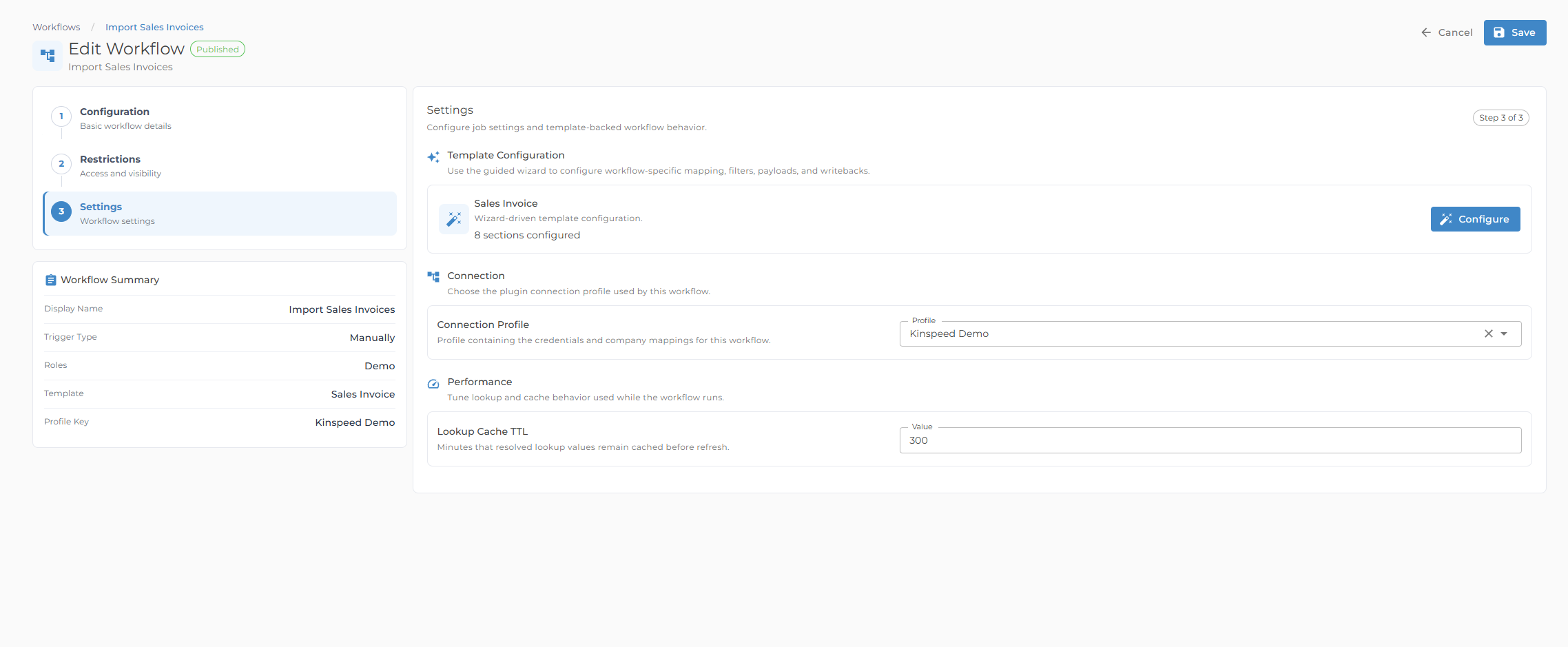Click the Roles value Demo

(x=380, y=367)
